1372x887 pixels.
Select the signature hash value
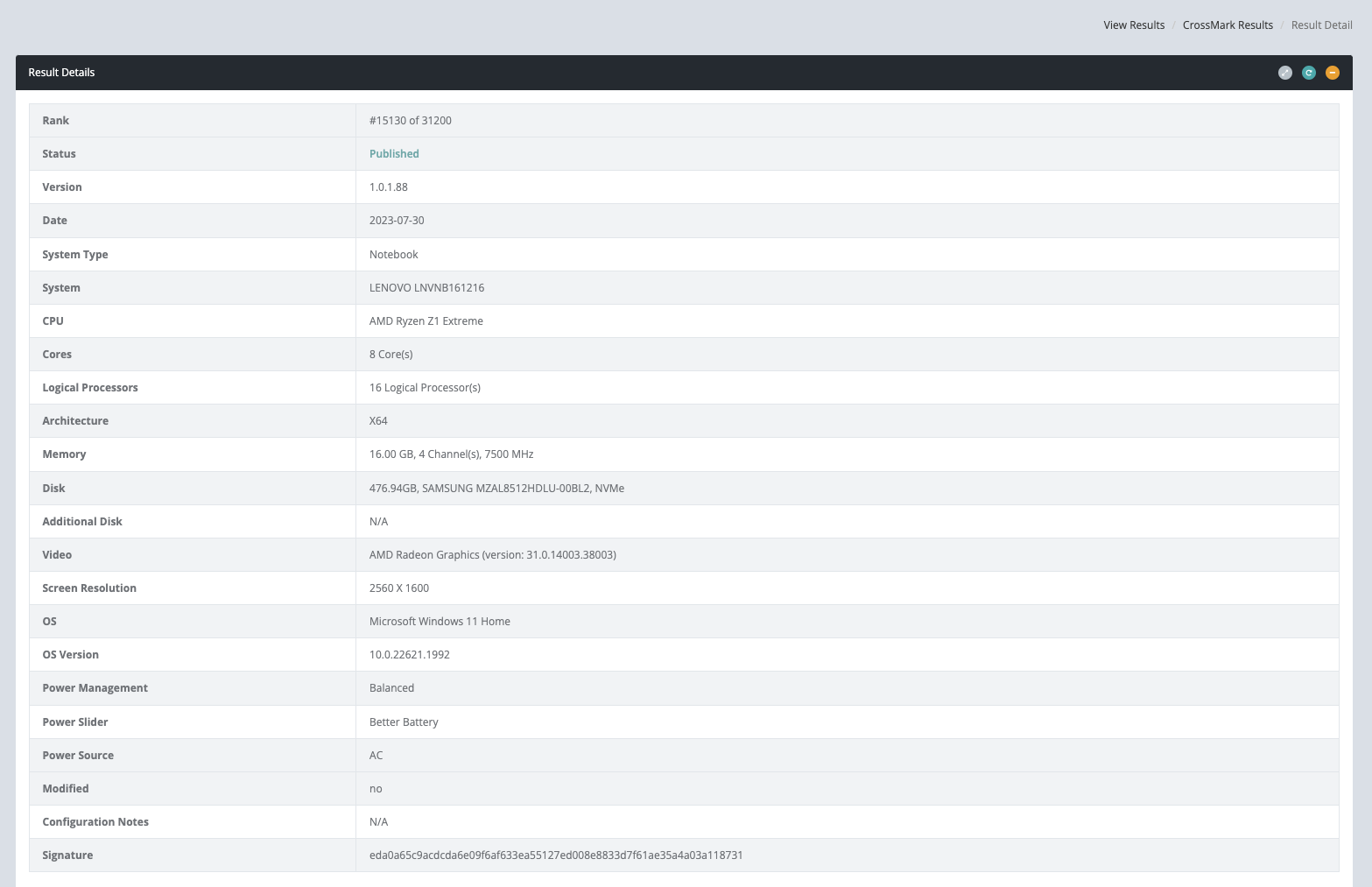click(x=556, y=855)
